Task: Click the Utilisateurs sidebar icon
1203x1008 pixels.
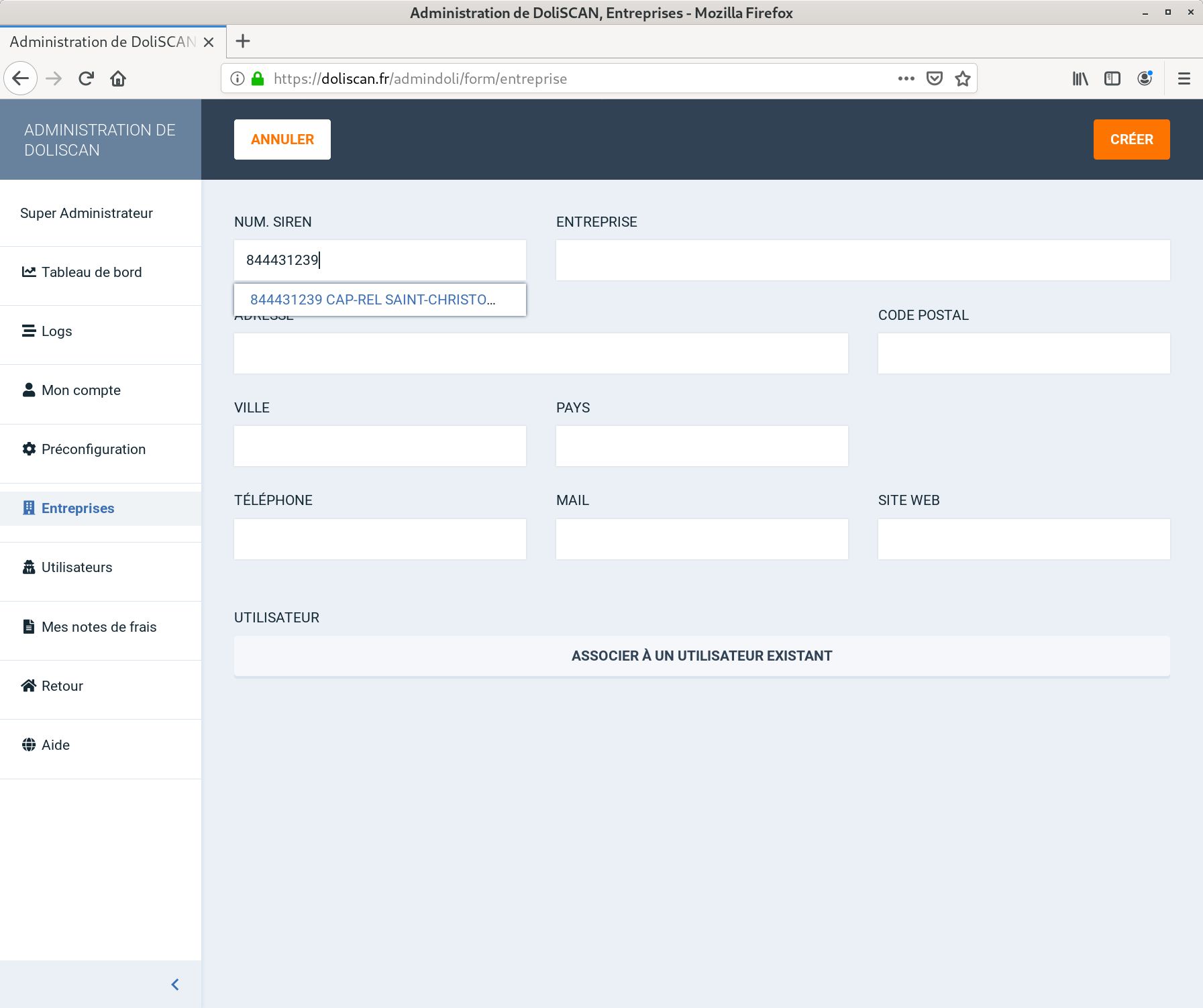Action: (x=28, y=567)
